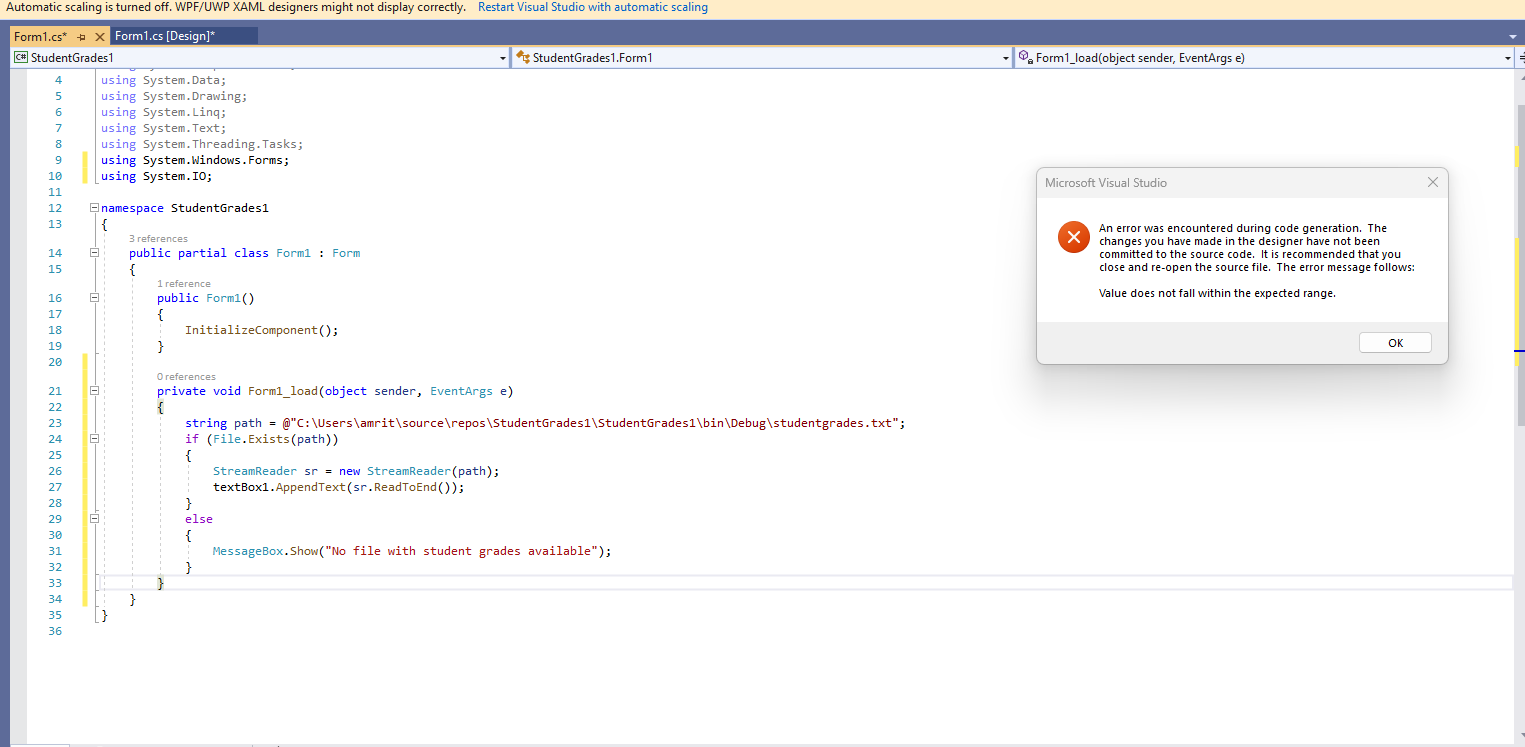This screenshot has height=747, width=1525.
Task: Click the class icon beside StudentGrades1.Form1
Action: pyautogui.click(x=522, y=58)
